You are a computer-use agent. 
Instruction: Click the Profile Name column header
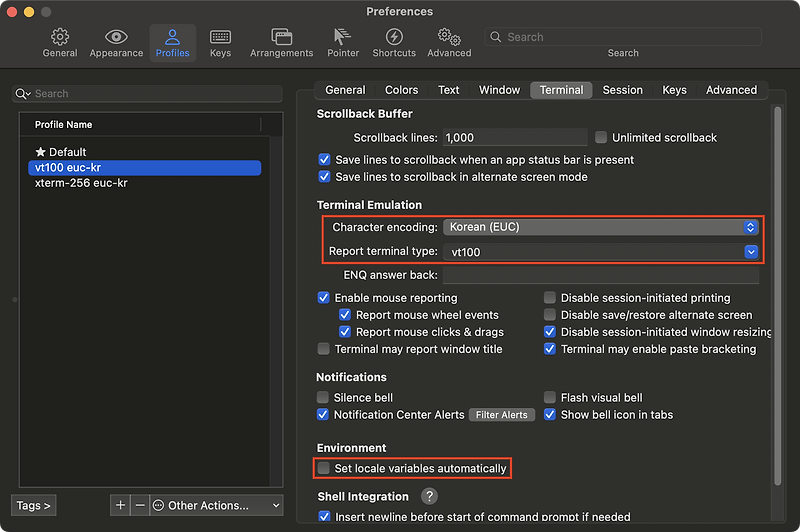[x=140, y=124]
